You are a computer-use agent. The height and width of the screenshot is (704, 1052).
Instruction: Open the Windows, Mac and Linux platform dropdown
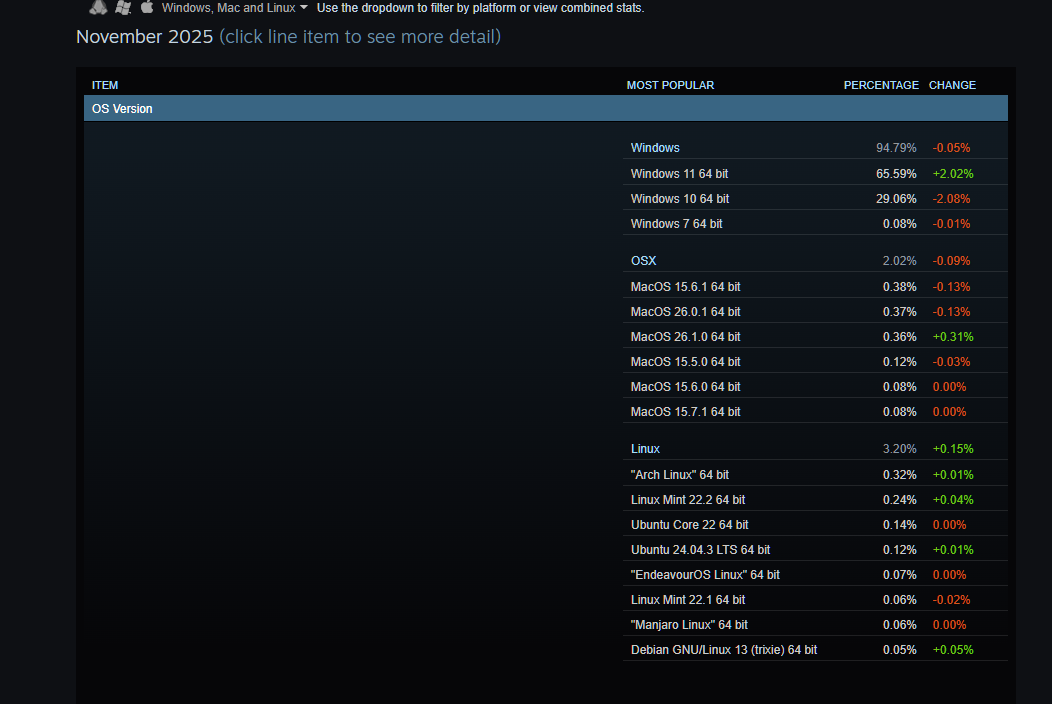(x=234, y=8)
